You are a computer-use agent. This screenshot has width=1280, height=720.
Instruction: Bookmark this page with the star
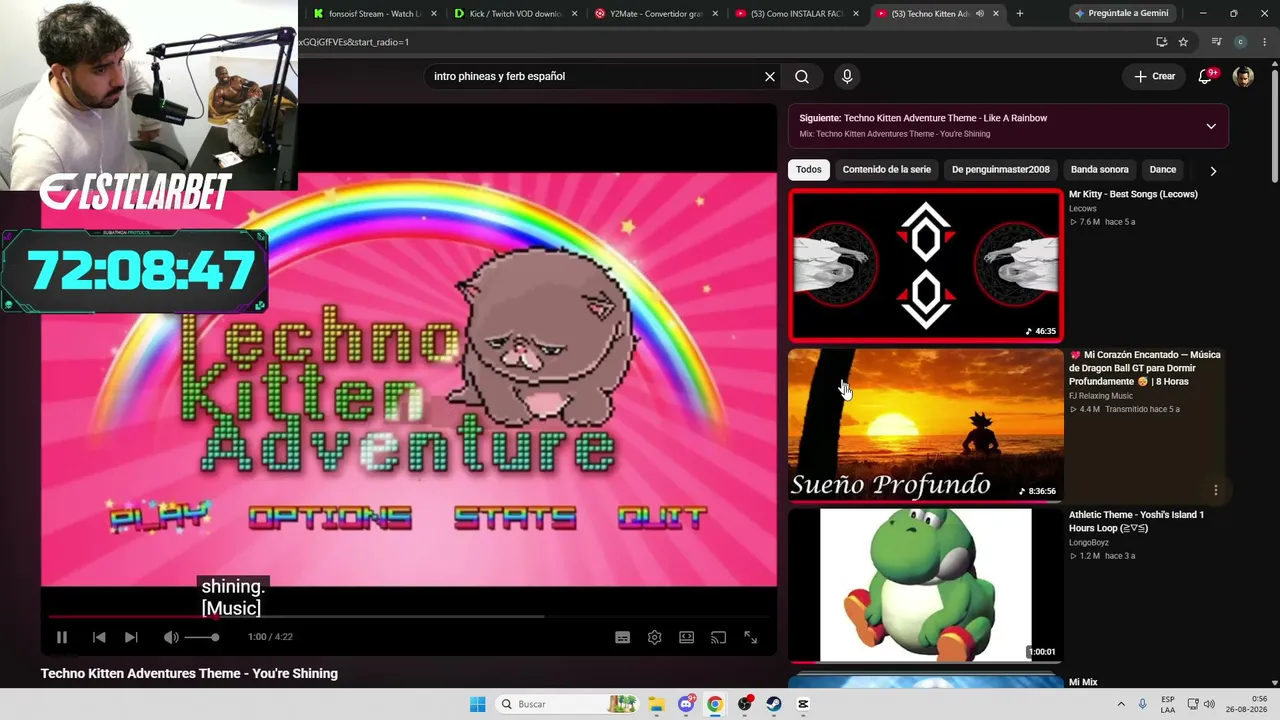point(1183,42)
